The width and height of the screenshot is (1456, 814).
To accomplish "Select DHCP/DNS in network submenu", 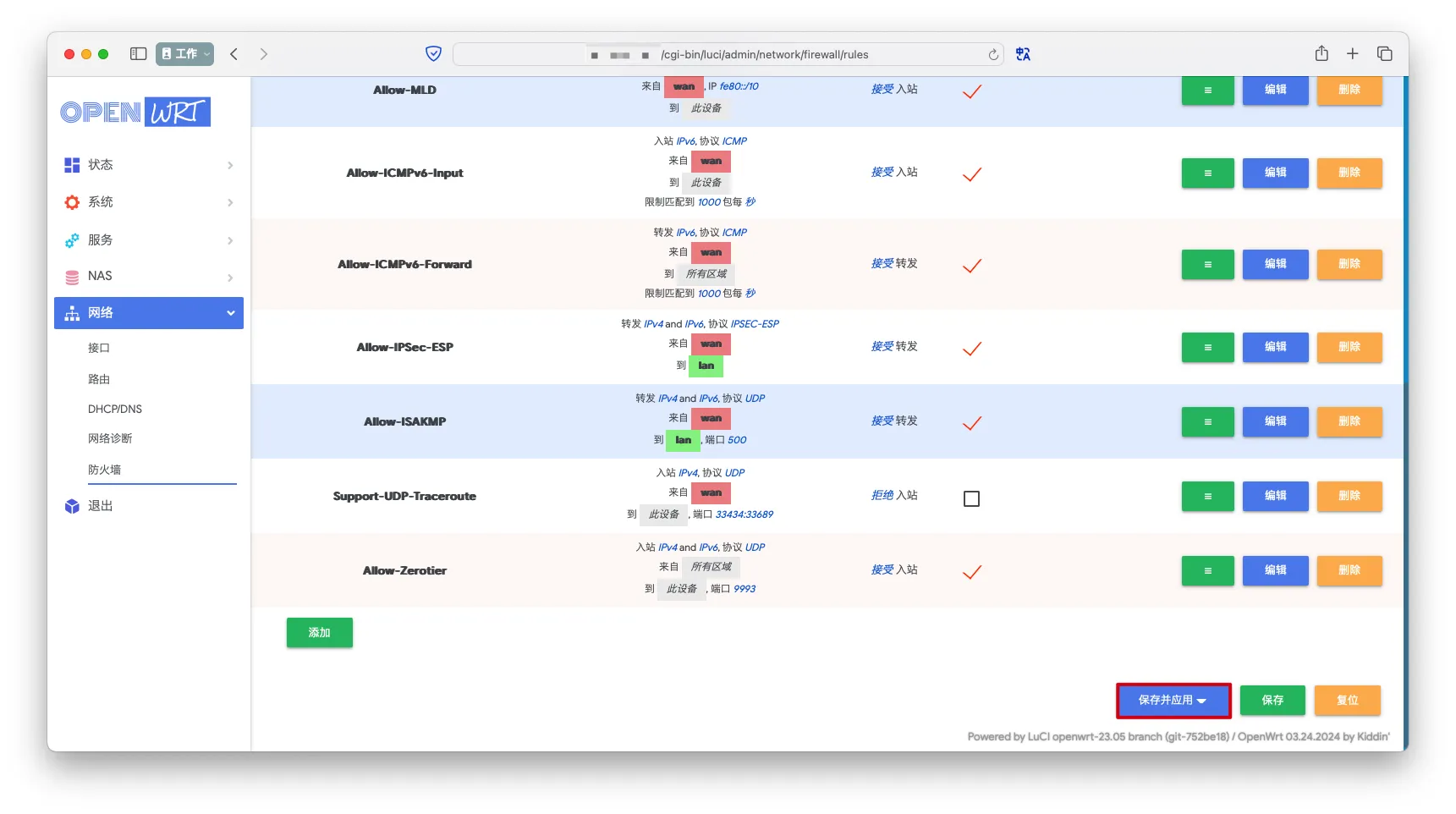I will coord(115,409).
